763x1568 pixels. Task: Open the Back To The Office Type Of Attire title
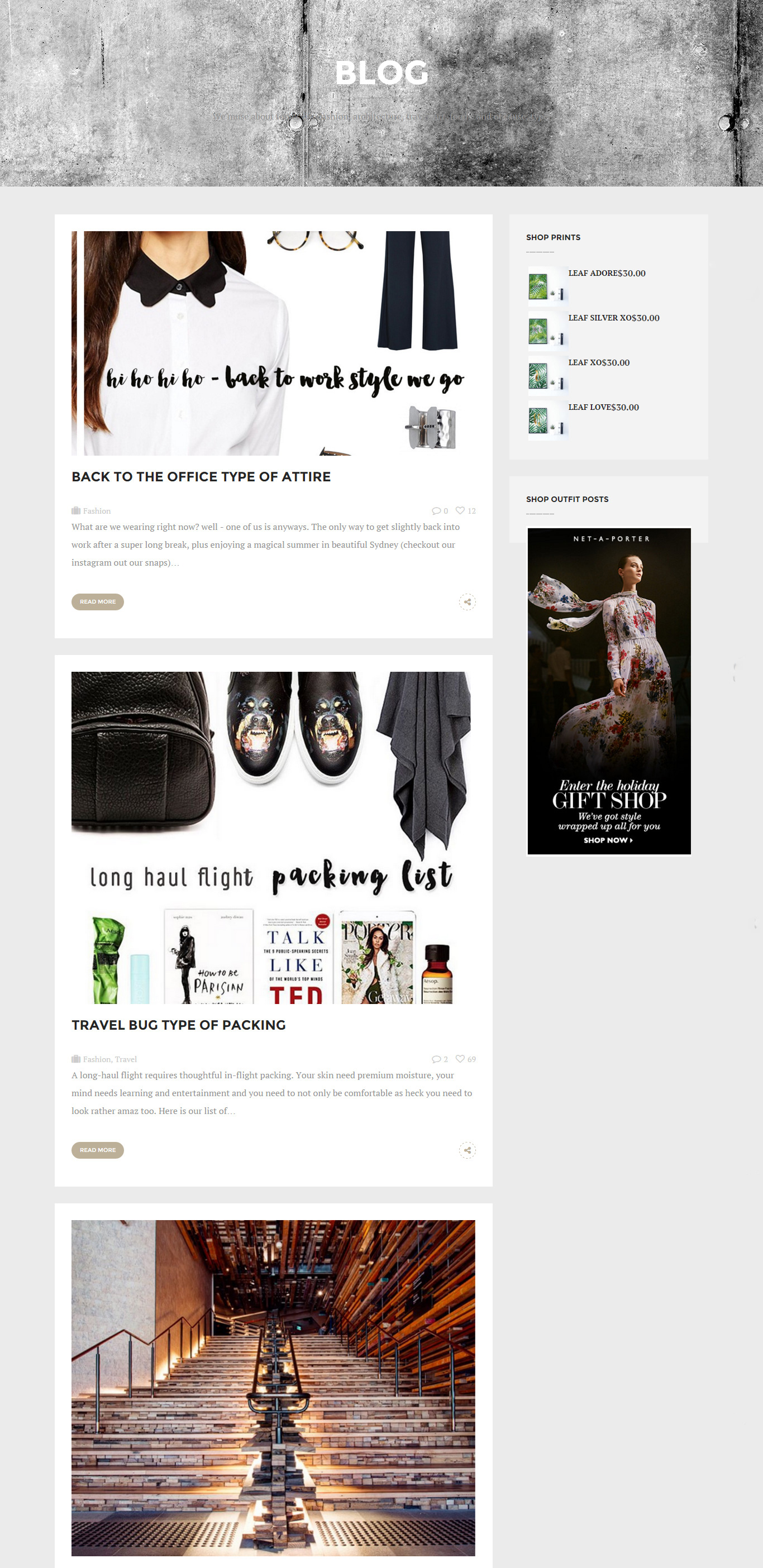[x=201, y=477]
